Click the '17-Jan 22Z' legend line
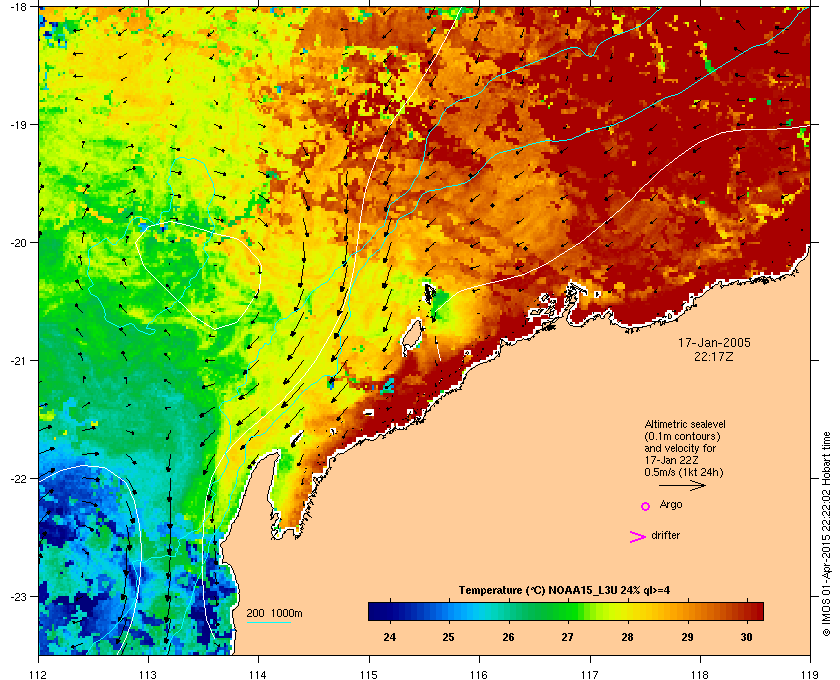 tap(671, 460)
